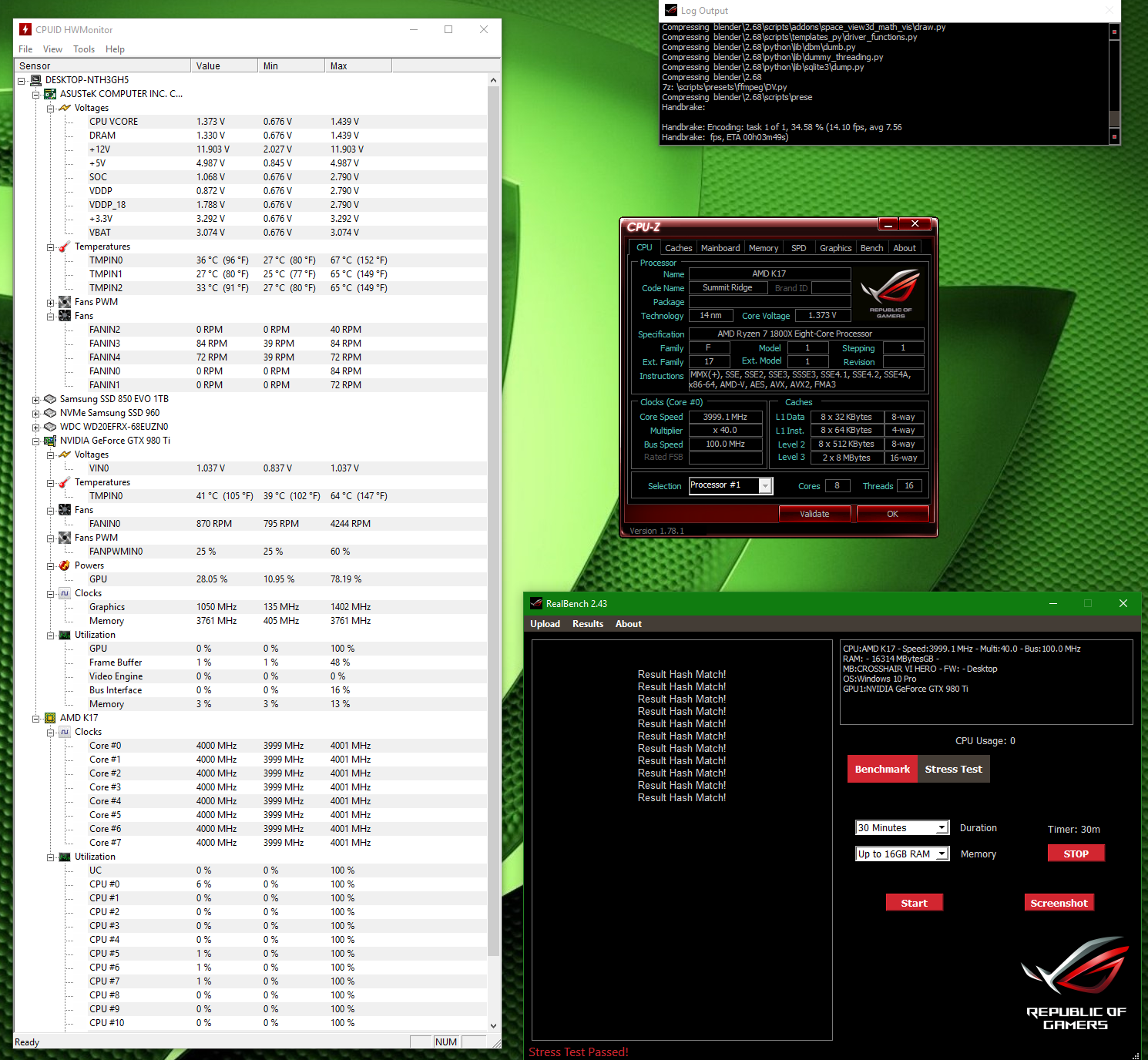Click the ASUSTeK motherboard icon

click(x=50, y=94)
